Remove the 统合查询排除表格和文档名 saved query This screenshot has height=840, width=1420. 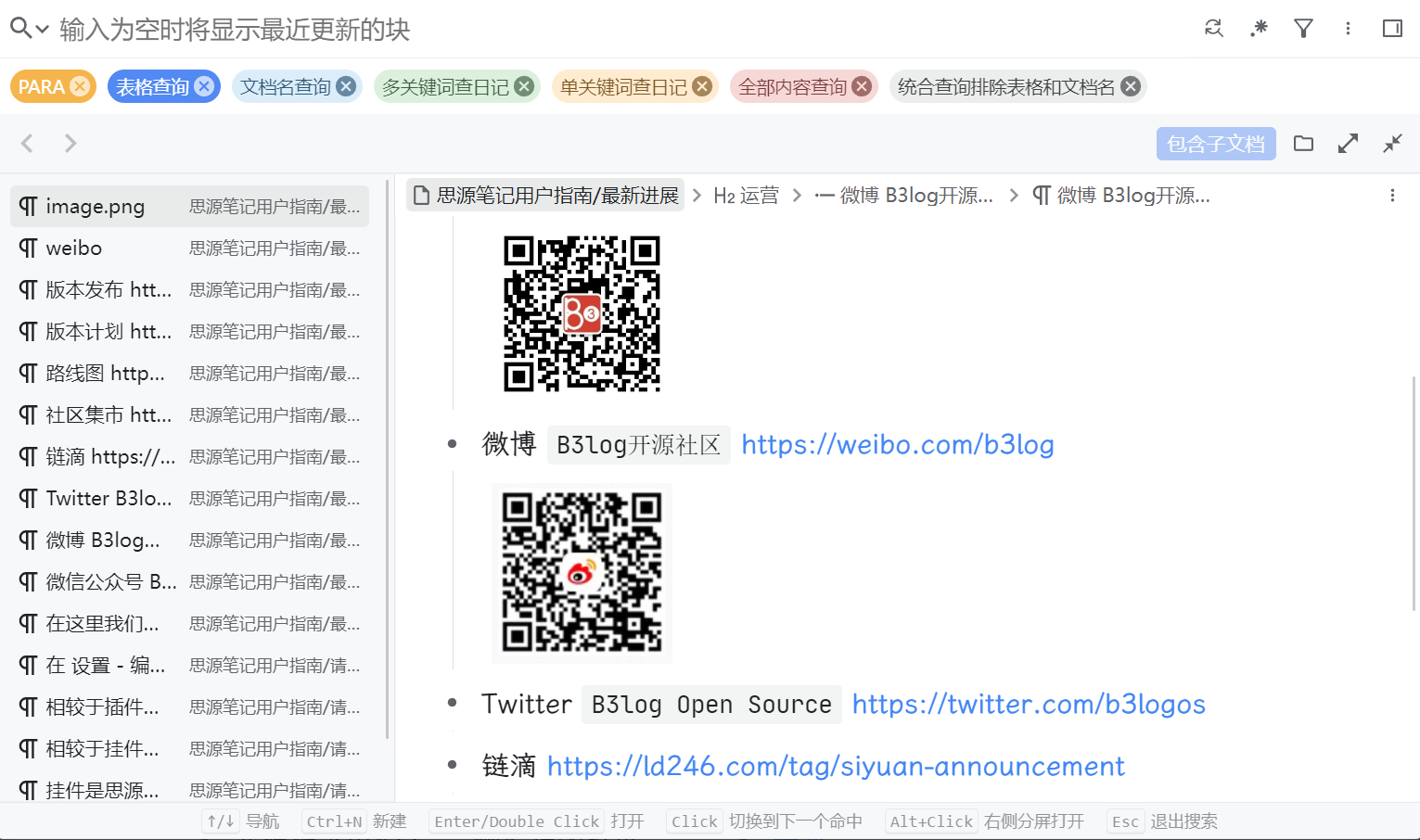tap(1131, 86)
